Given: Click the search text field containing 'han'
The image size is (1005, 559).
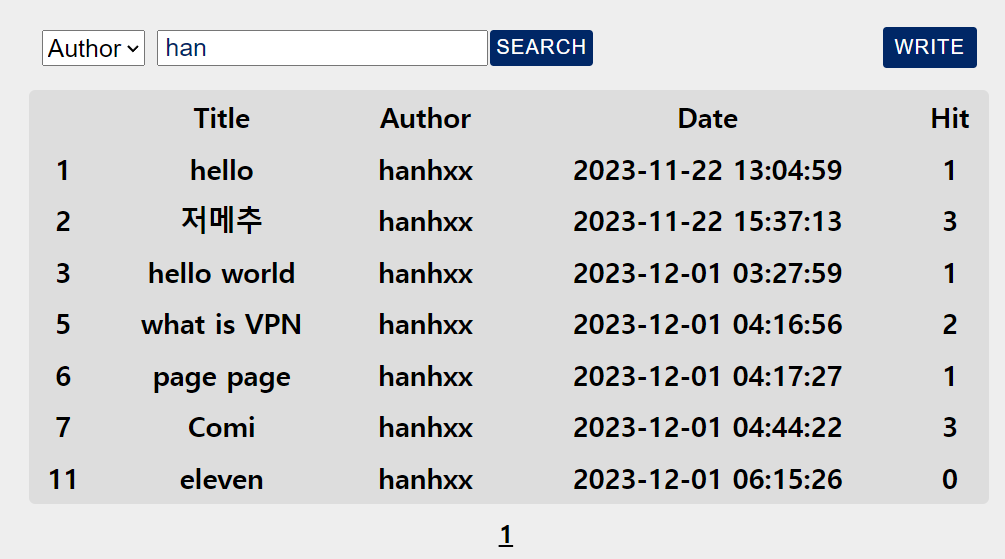Looking at the screenshot, I should coord(322,48).
